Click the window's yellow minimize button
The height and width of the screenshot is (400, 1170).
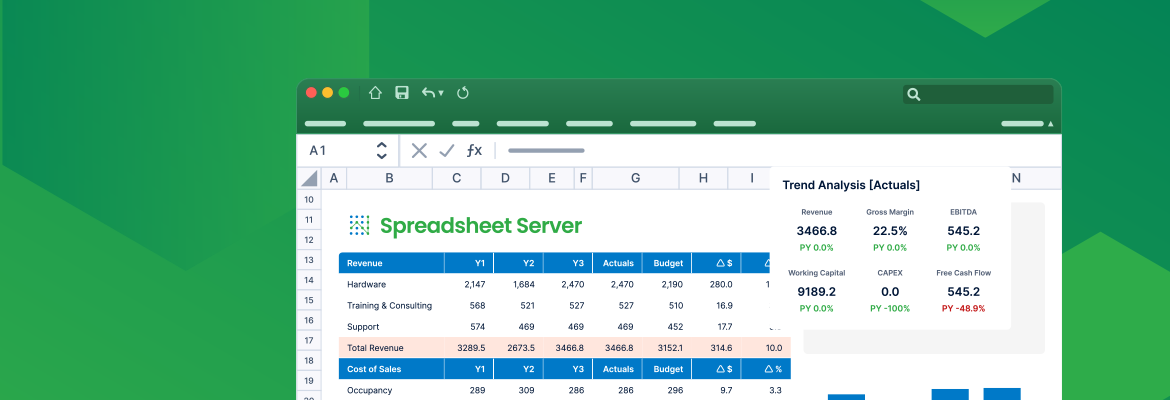[x=328, y=93]
